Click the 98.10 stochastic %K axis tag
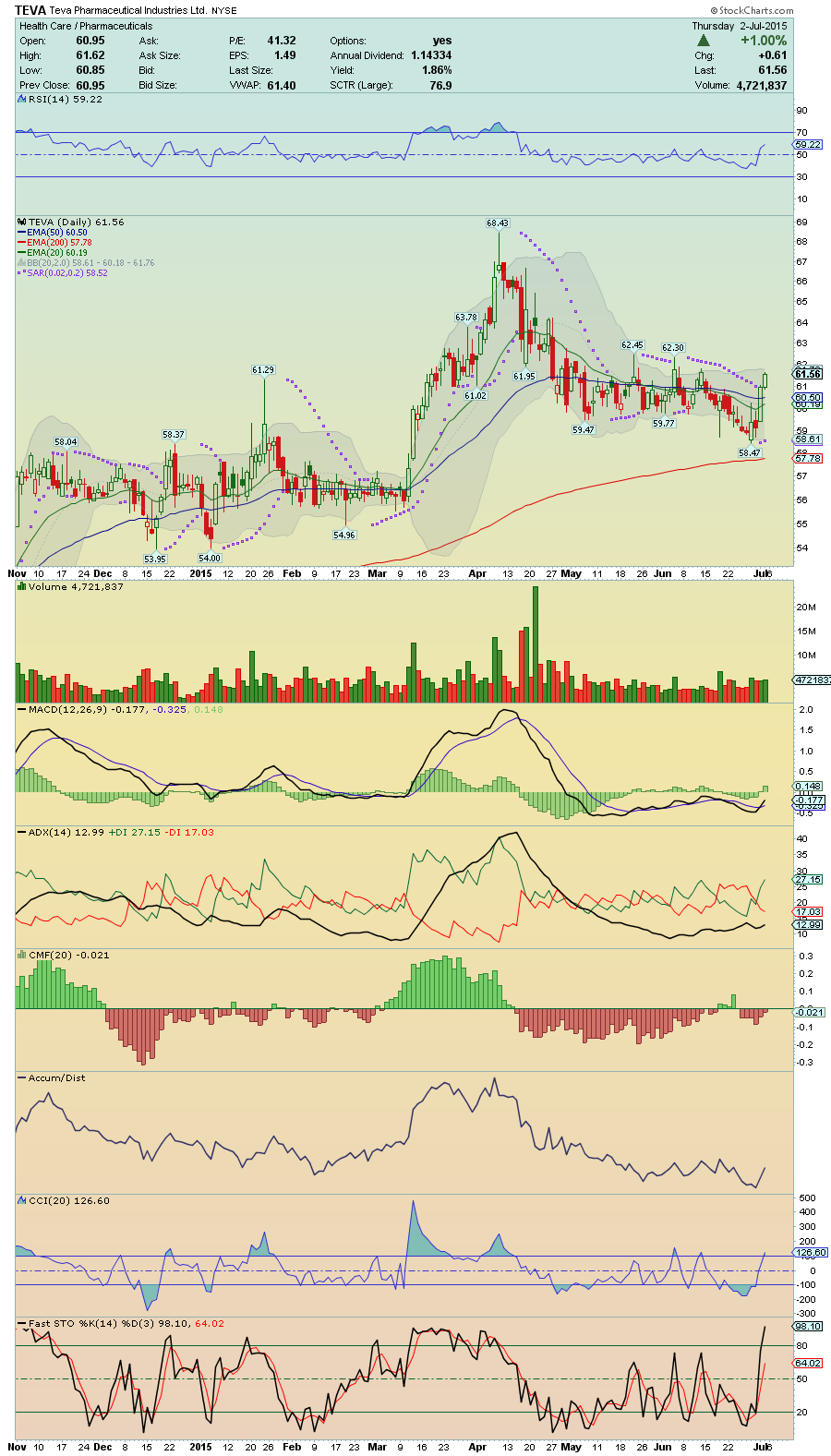 click(808, 1327)
